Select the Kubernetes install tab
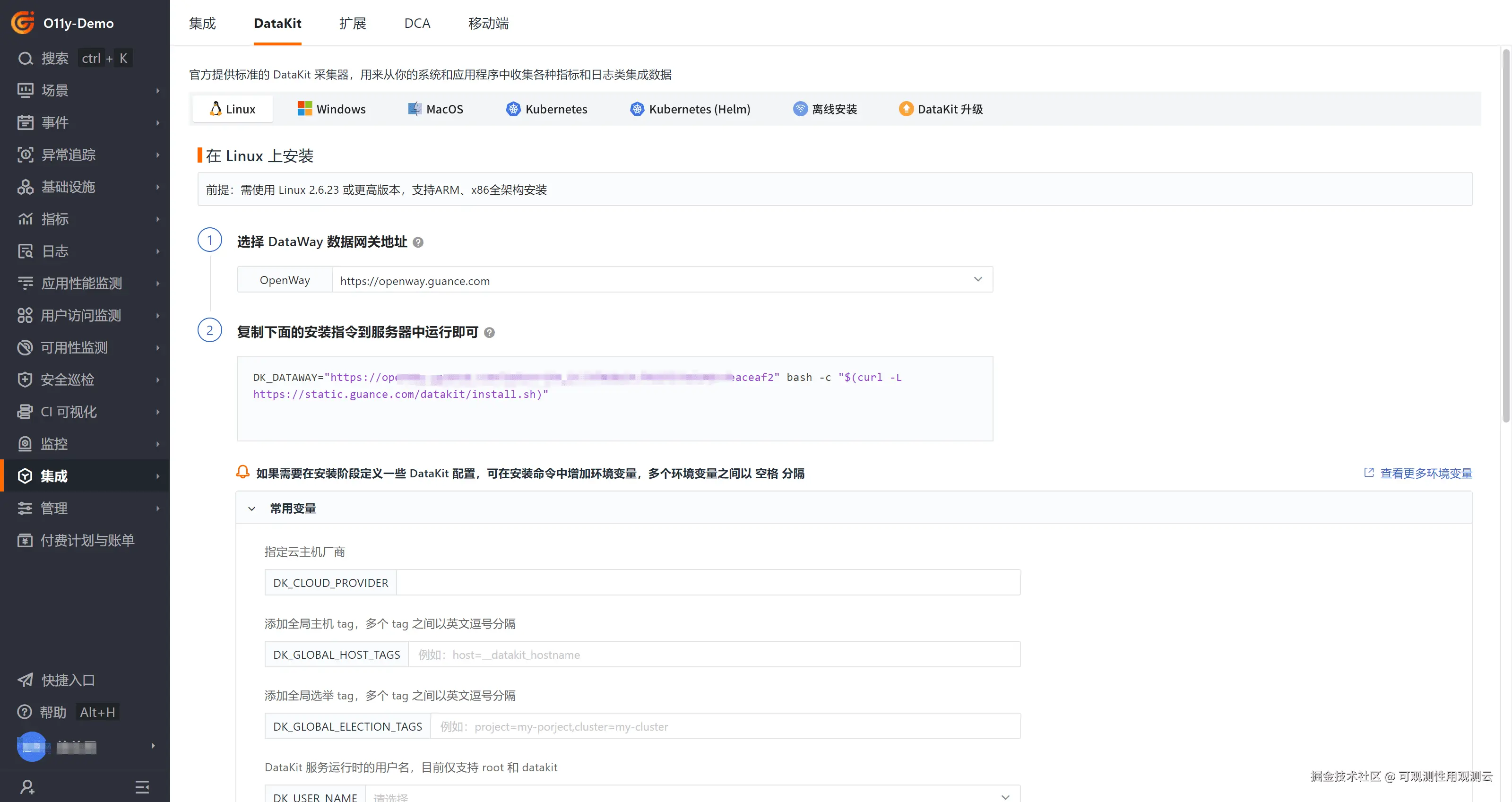Viewport: 1512px width, 802px height. (546, 109)
